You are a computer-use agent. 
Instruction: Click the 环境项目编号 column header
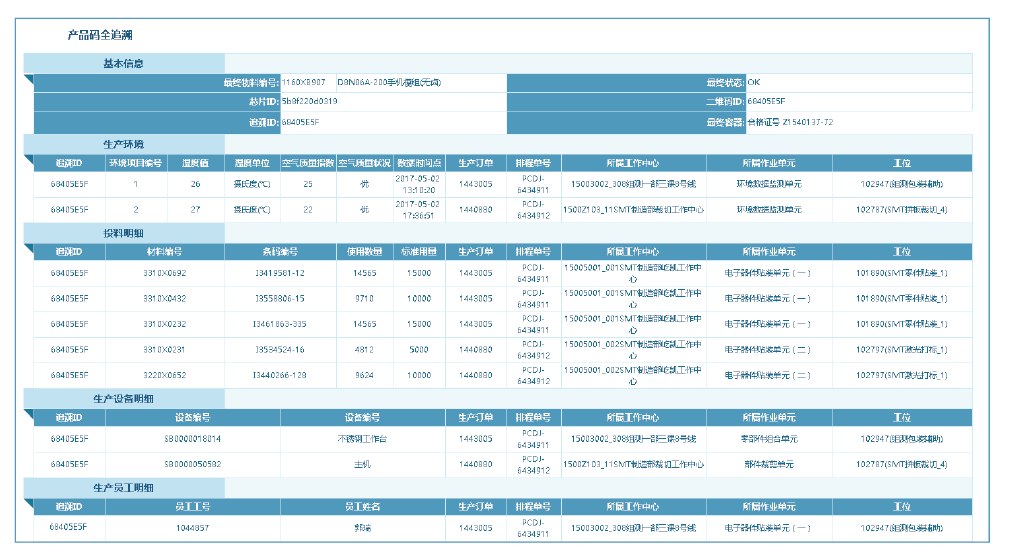[x=135, y=163]
